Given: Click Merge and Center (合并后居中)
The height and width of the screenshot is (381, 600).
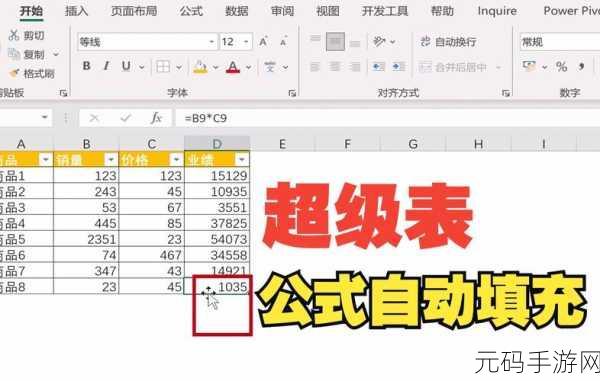Looking at the screenshot, I should click(453, 67).
